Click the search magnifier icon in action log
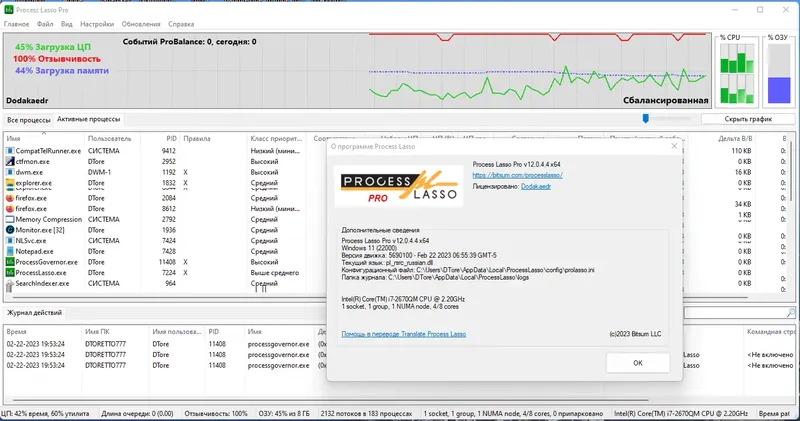Image resolution: width=800 pixels, height=421 pixels. click(x=790, y=312)
